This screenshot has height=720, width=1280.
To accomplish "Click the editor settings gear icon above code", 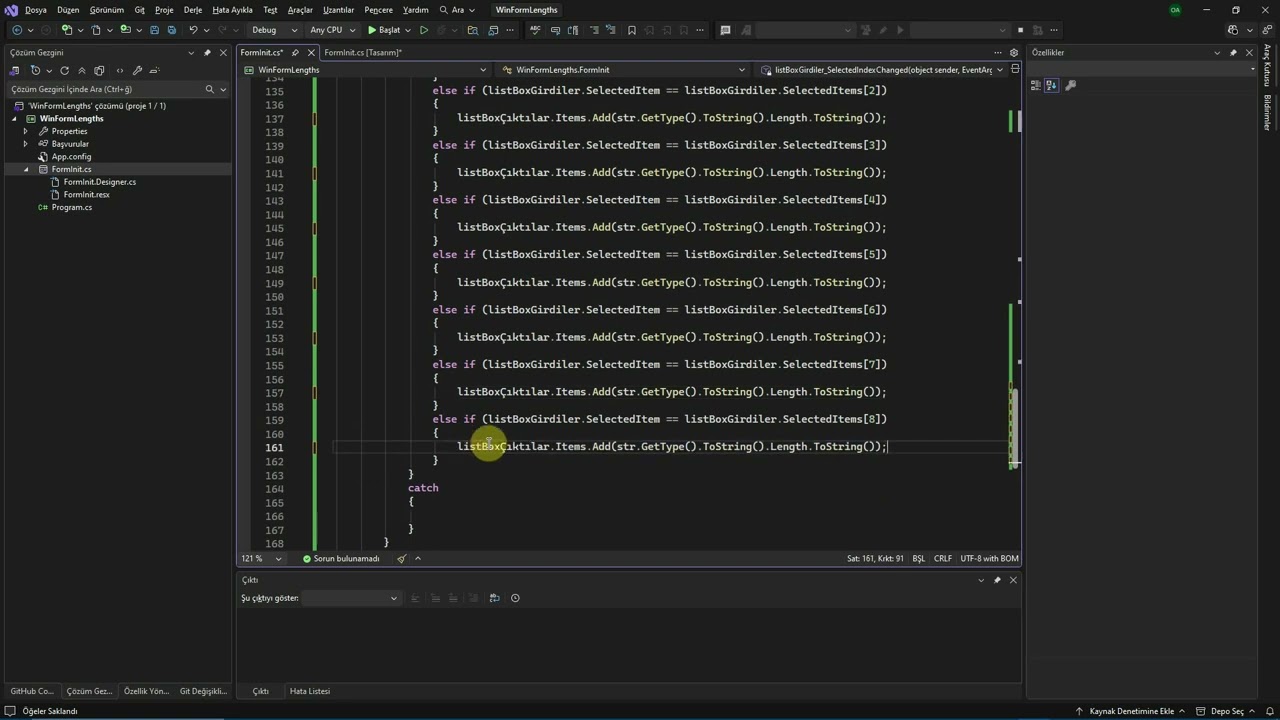I will (x=1014, y=52).
